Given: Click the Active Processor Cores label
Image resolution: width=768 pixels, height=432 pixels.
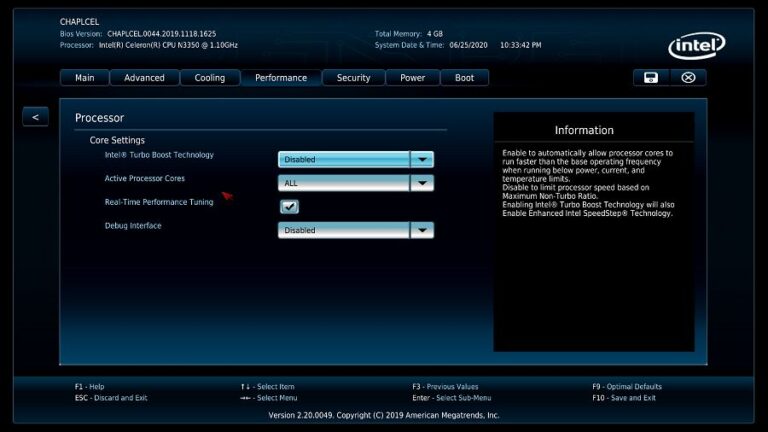Looking at the screenshot, I should pyautogui.click(x=145, y=178).
